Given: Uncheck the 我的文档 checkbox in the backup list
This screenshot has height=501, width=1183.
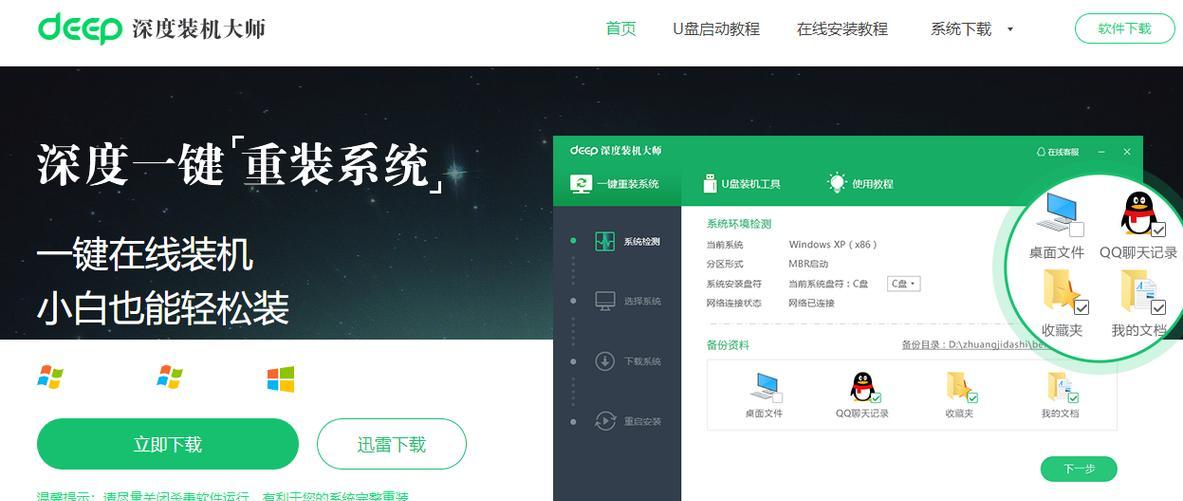Looking at the screenshot, I should 1073,397.
